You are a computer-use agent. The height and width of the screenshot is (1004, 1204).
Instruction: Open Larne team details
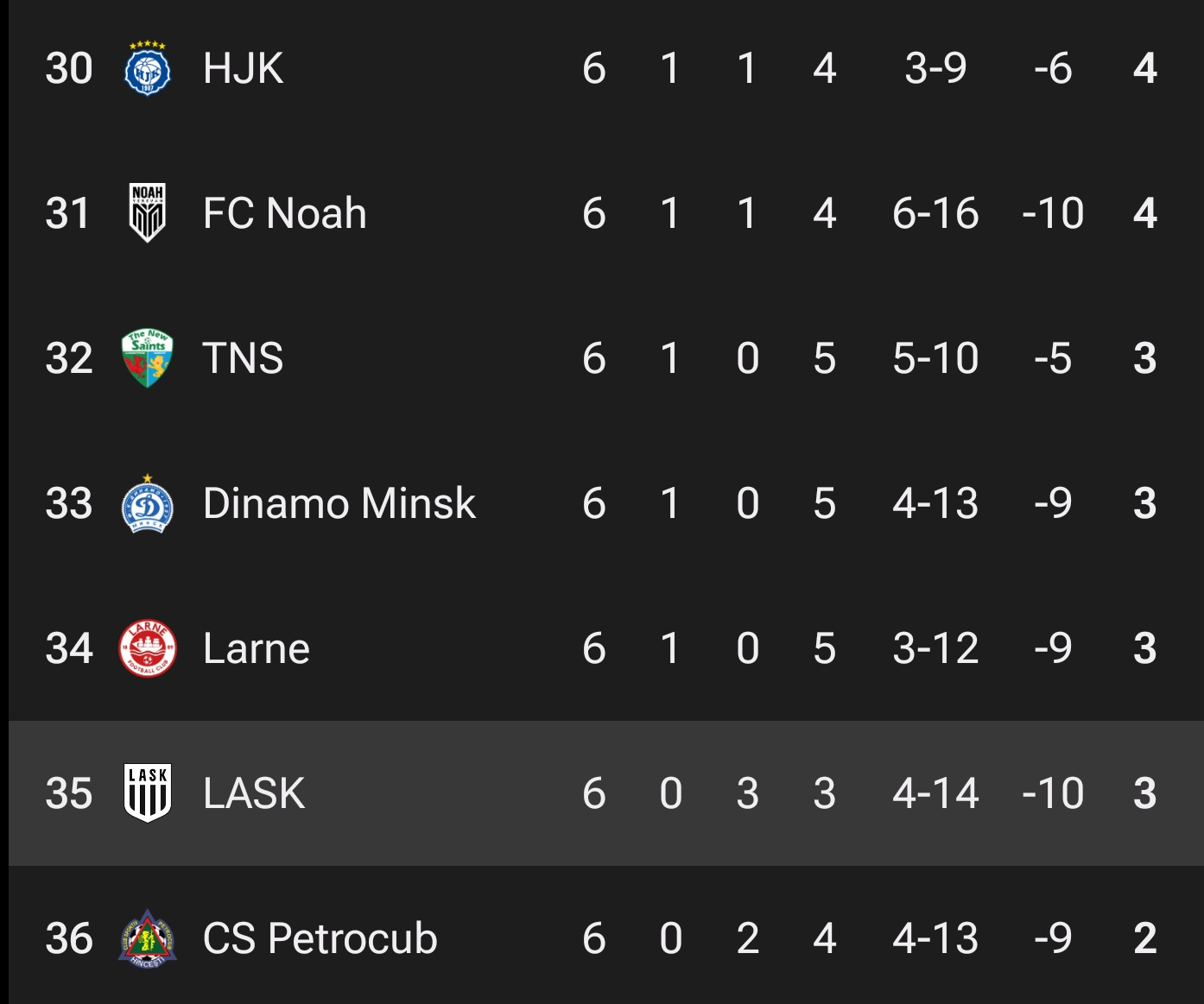(x=256, y=648)
